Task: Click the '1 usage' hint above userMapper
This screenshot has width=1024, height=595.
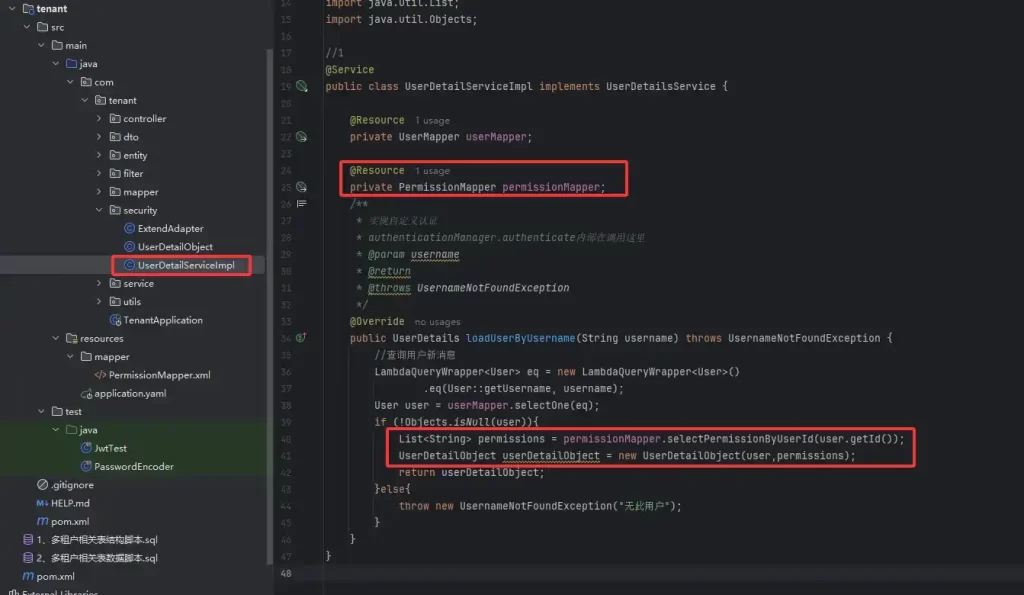Action: [x=432, y=121]
